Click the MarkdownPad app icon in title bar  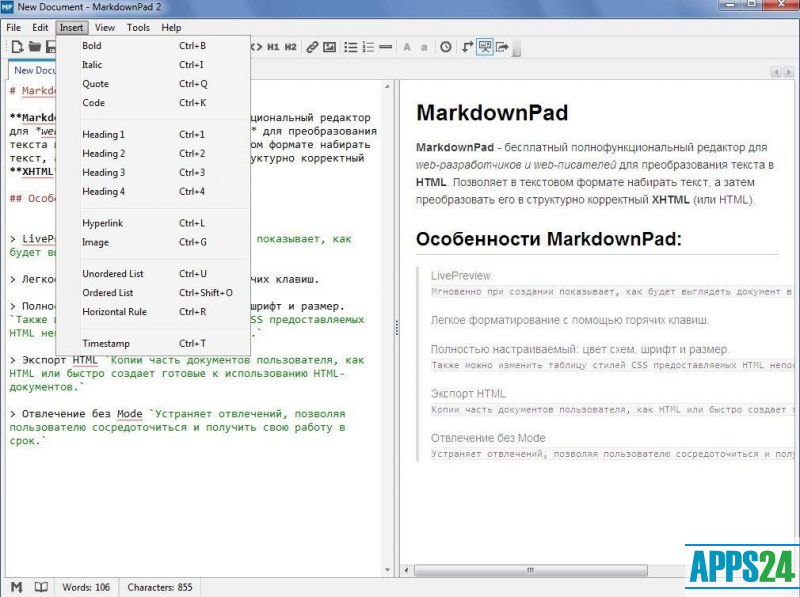7,7
